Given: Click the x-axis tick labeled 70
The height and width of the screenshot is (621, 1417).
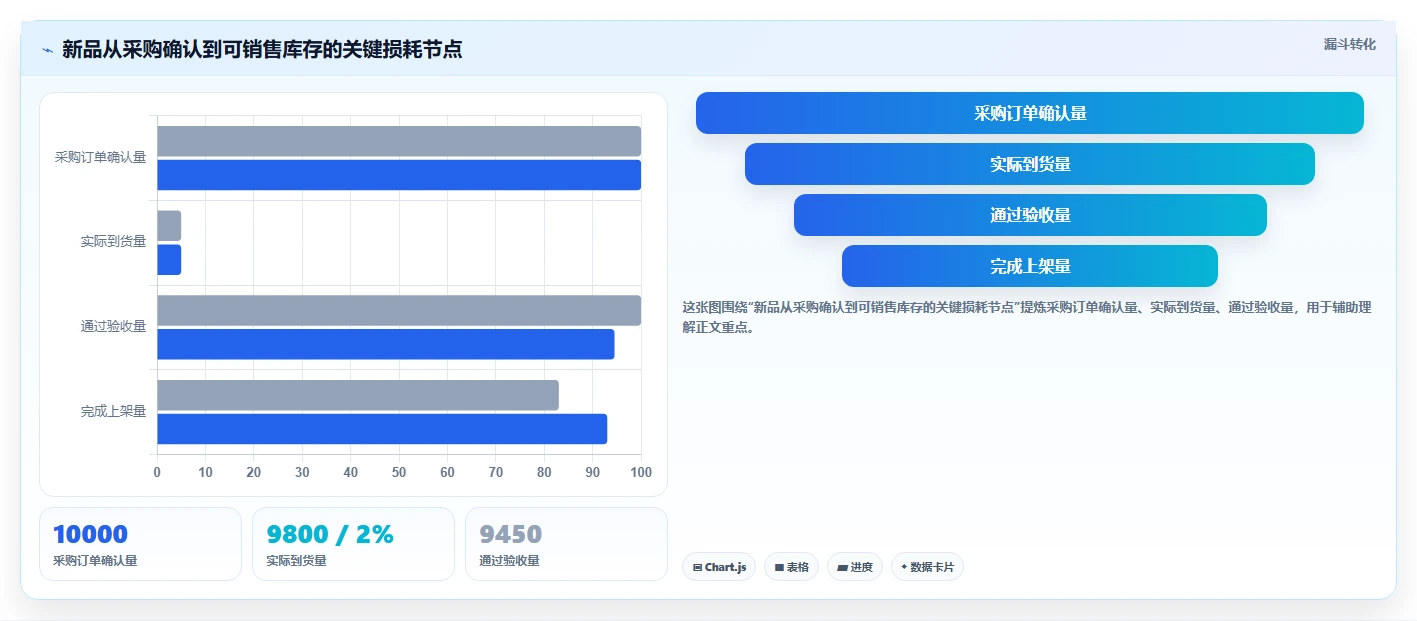Looking at the screenshot, I should tap(496, 472).
